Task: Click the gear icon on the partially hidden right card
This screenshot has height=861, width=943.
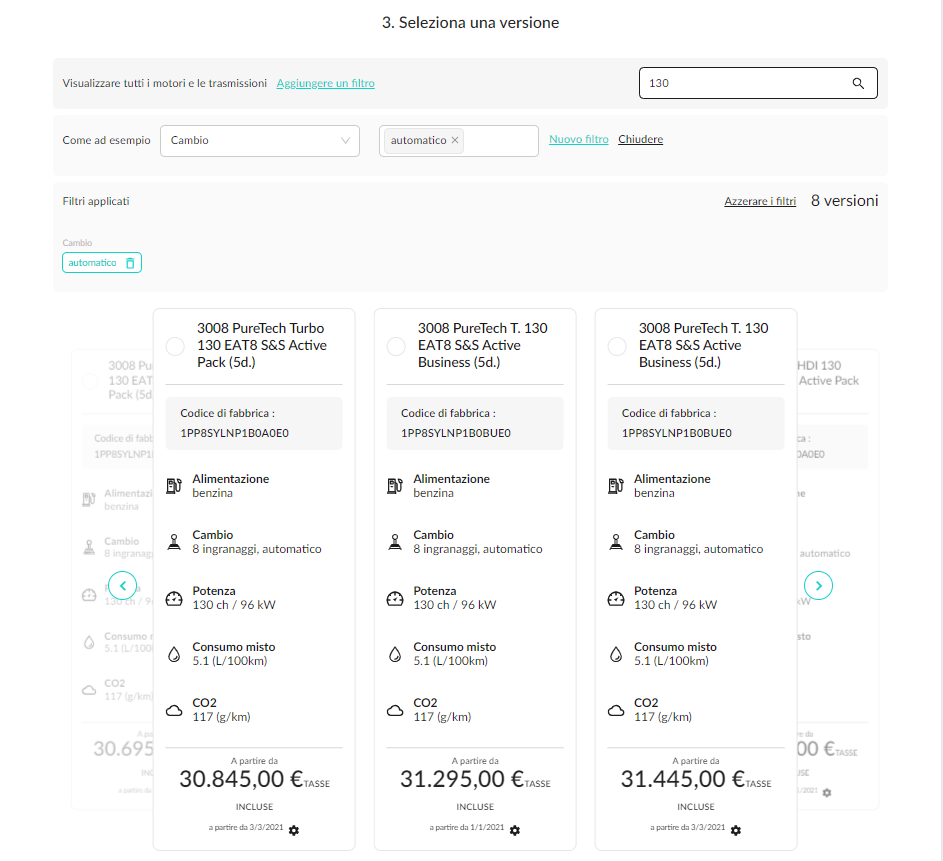Action: point(827,793)
